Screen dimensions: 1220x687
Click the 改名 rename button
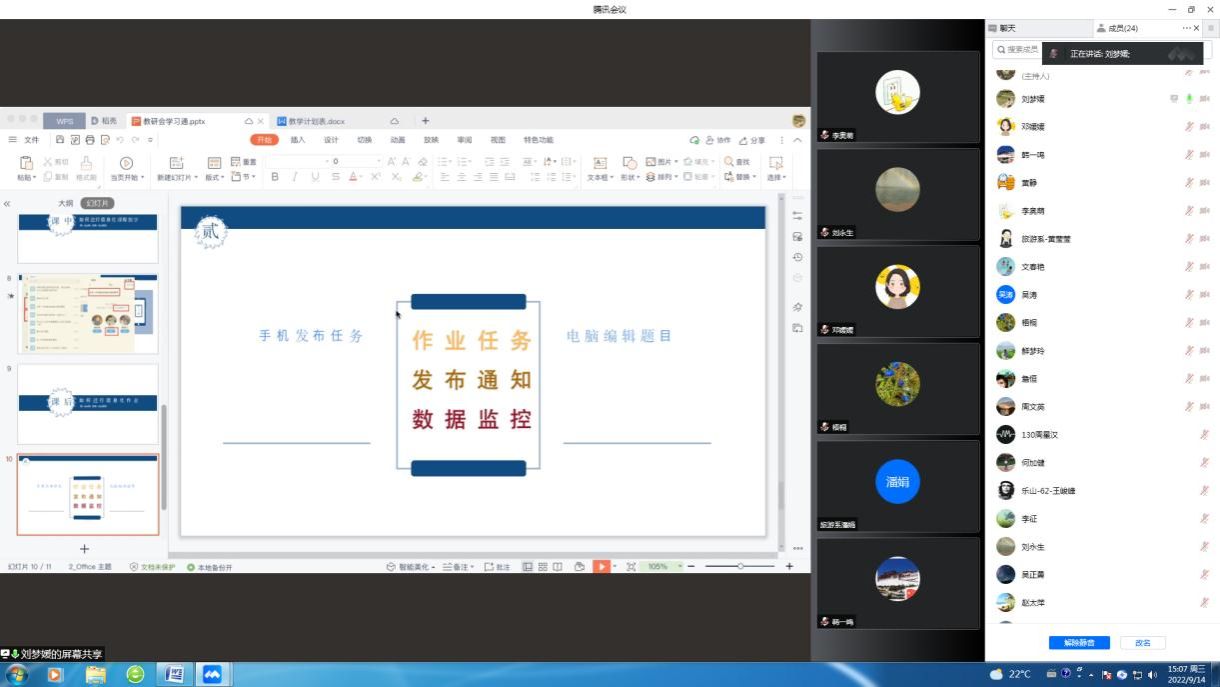[1143, 642]
